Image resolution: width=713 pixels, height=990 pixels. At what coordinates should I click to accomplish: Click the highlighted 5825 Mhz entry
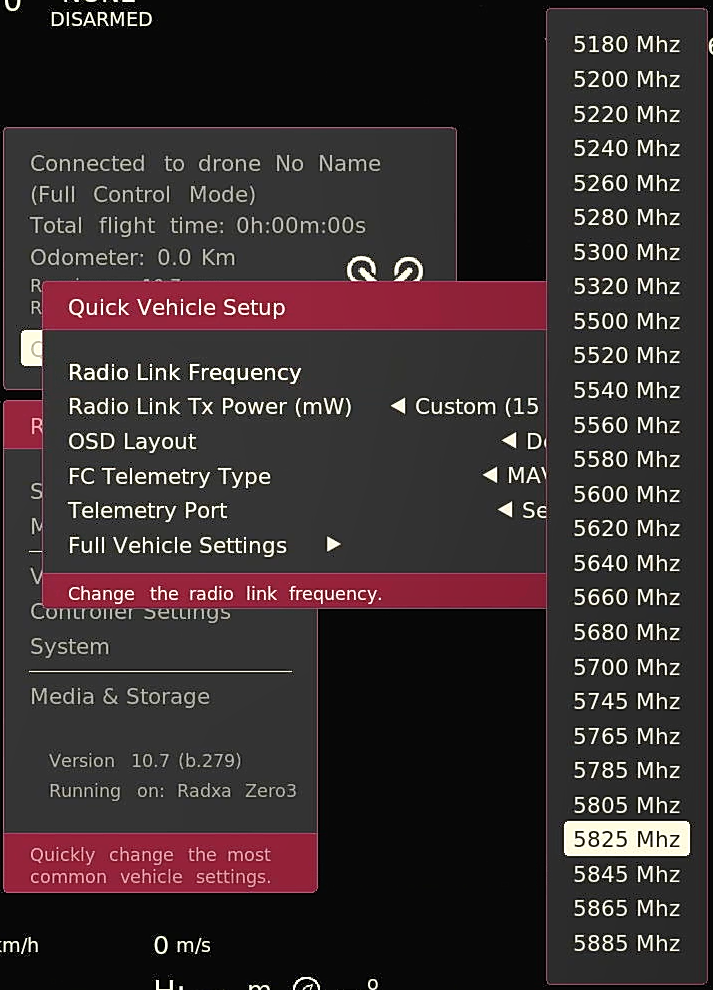click(627, 839)
